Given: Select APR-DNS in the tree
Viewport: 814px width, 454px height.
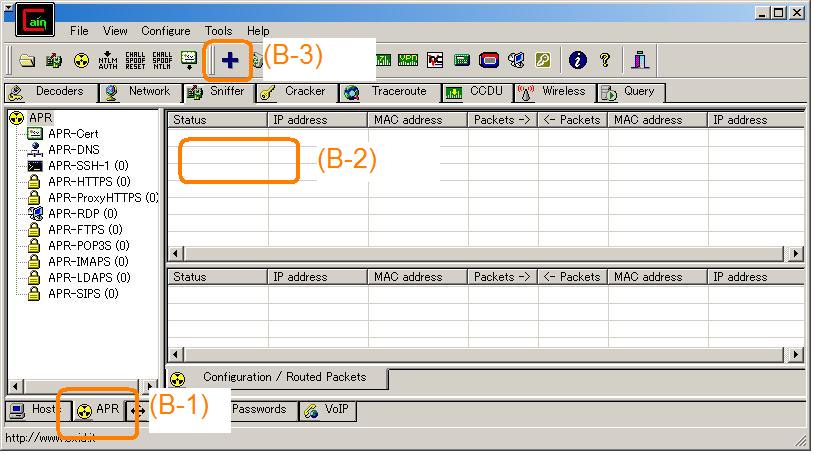Looking at the screenshot, I should [74, 150].
